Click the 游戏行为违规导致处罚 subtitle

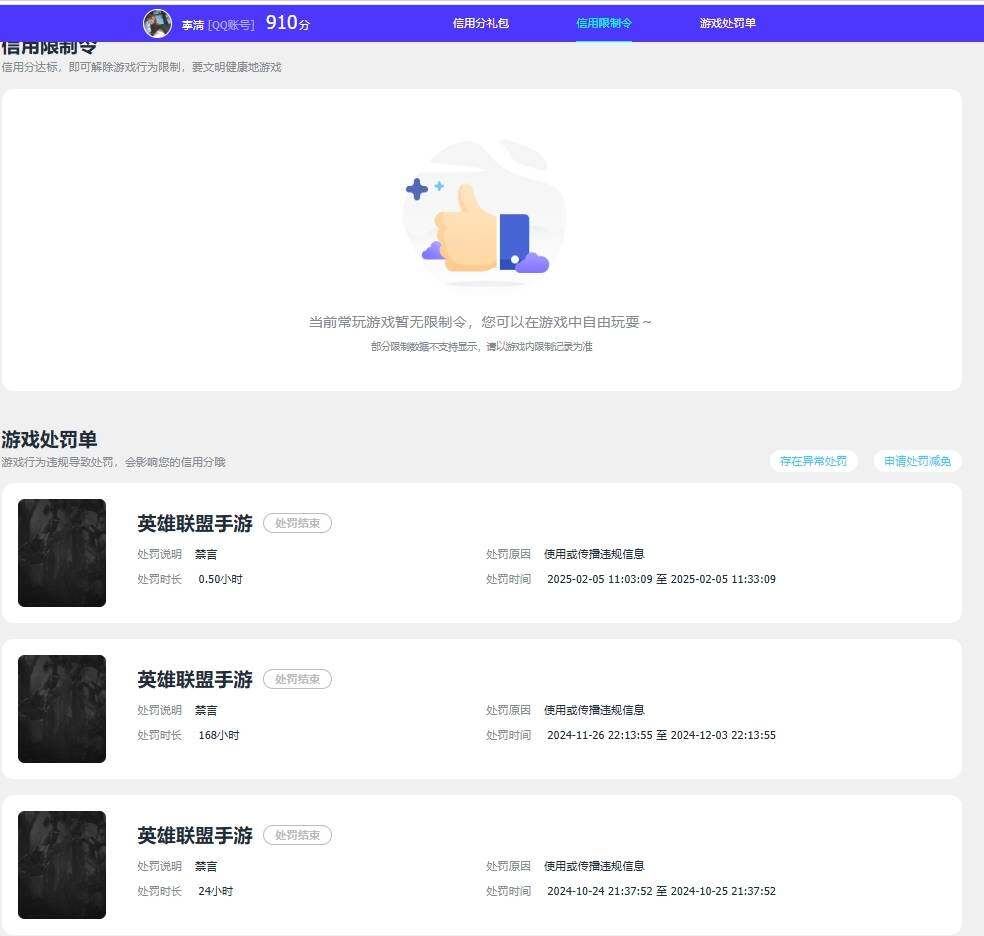(113, 462)
